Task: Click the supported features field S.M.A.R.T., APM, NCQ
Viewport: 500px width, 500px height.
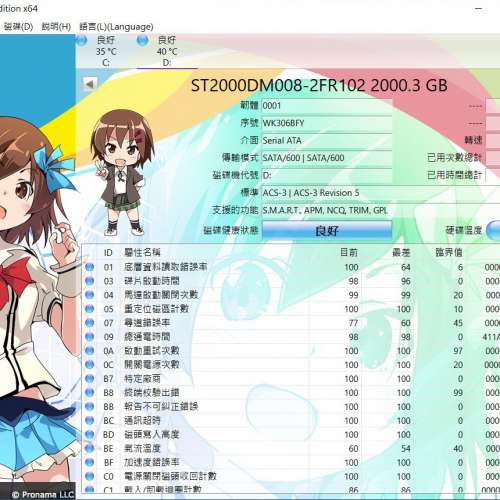Action: [x=381, y=210]
